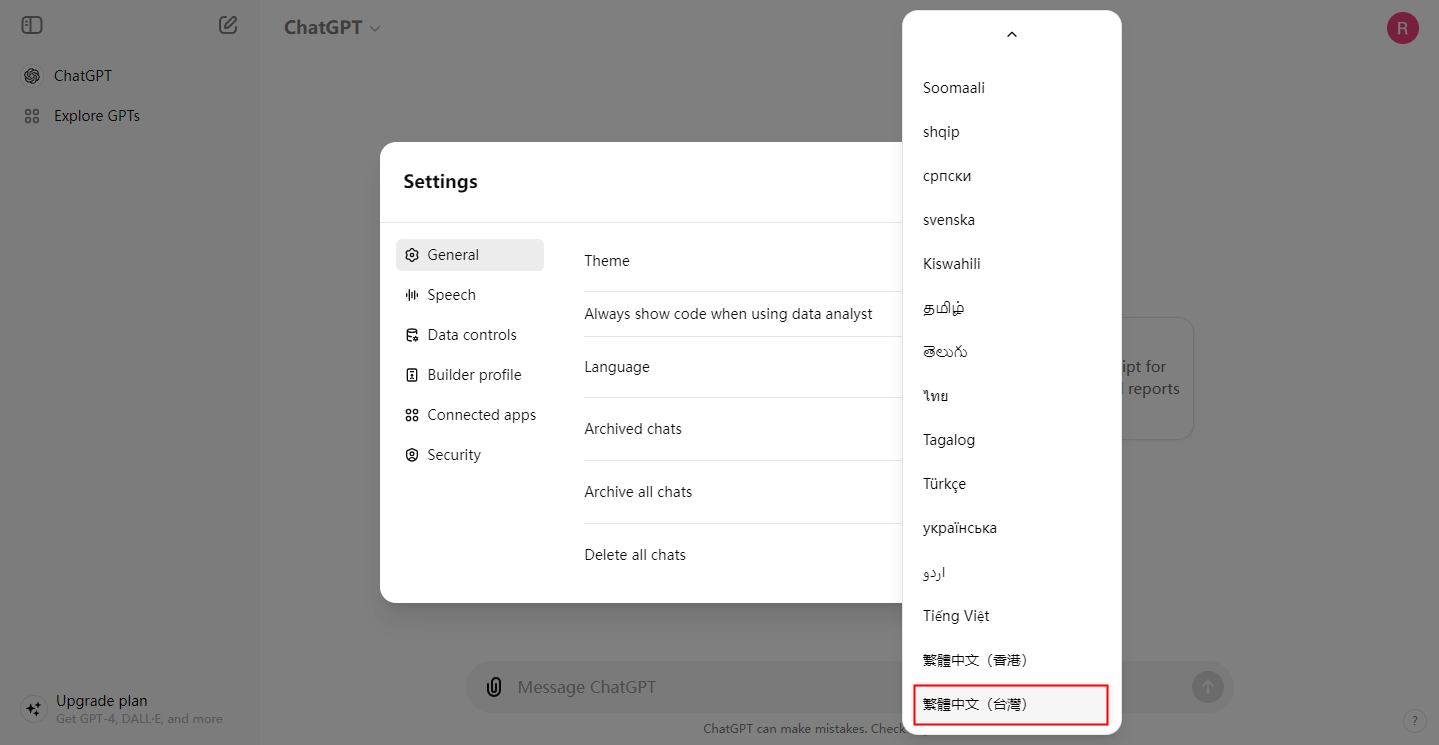Select 繁體中文（香港）from the language list
Image resolution: width=1439 pixels, height=745 pixels.
[1011, 660]
